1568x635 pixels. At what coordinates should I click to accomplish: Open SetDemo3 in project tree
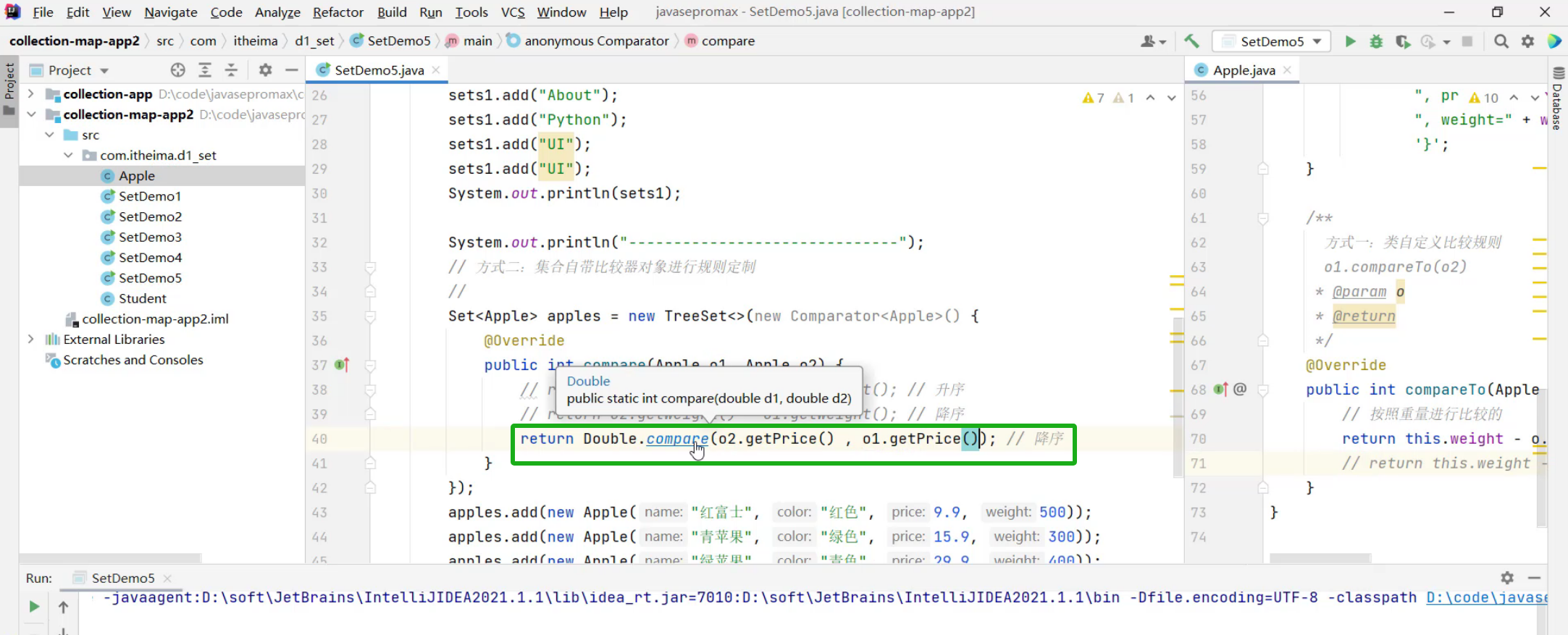click(149, 237)
